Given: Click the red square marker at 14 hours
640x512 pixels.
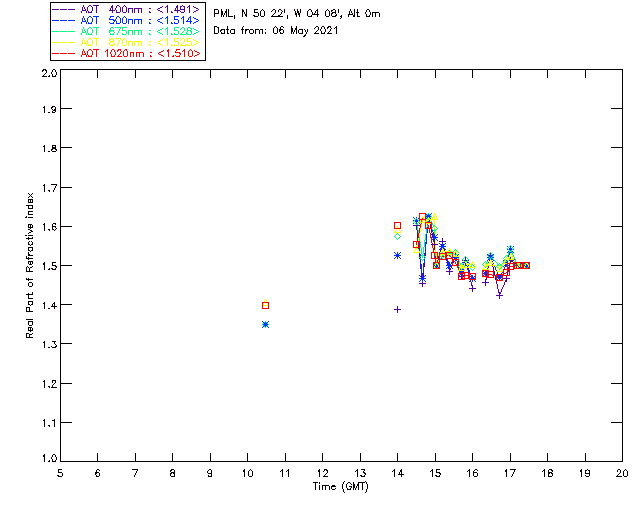Looking at the screenshot, I should pyautogui.click(x=398, y=225).
